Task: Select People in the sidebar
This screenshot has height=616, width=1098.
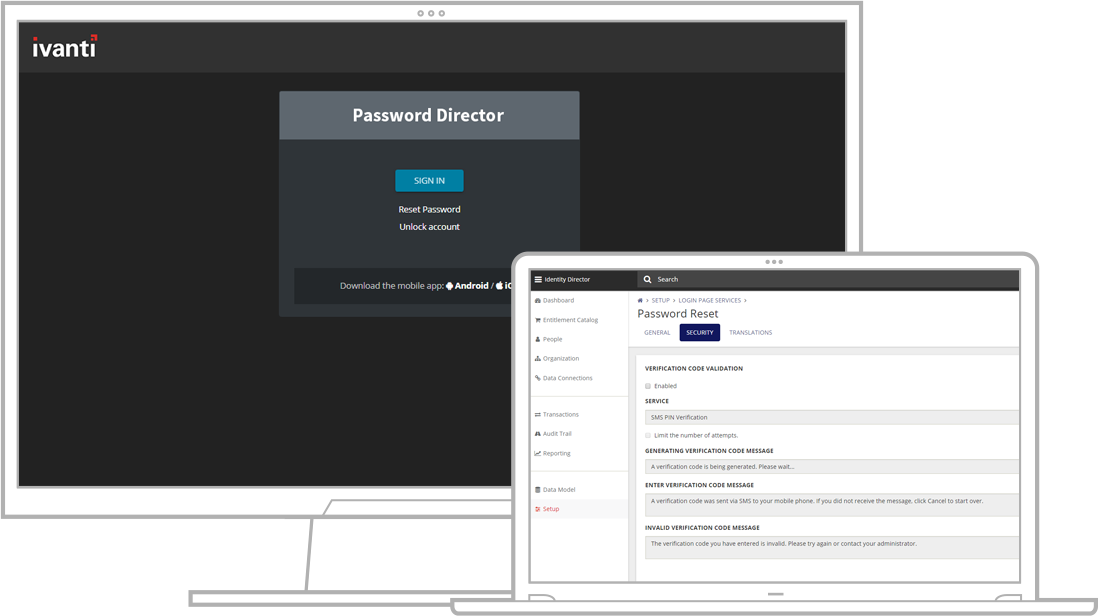Action: pyautogui.click(x=548, y=340)
